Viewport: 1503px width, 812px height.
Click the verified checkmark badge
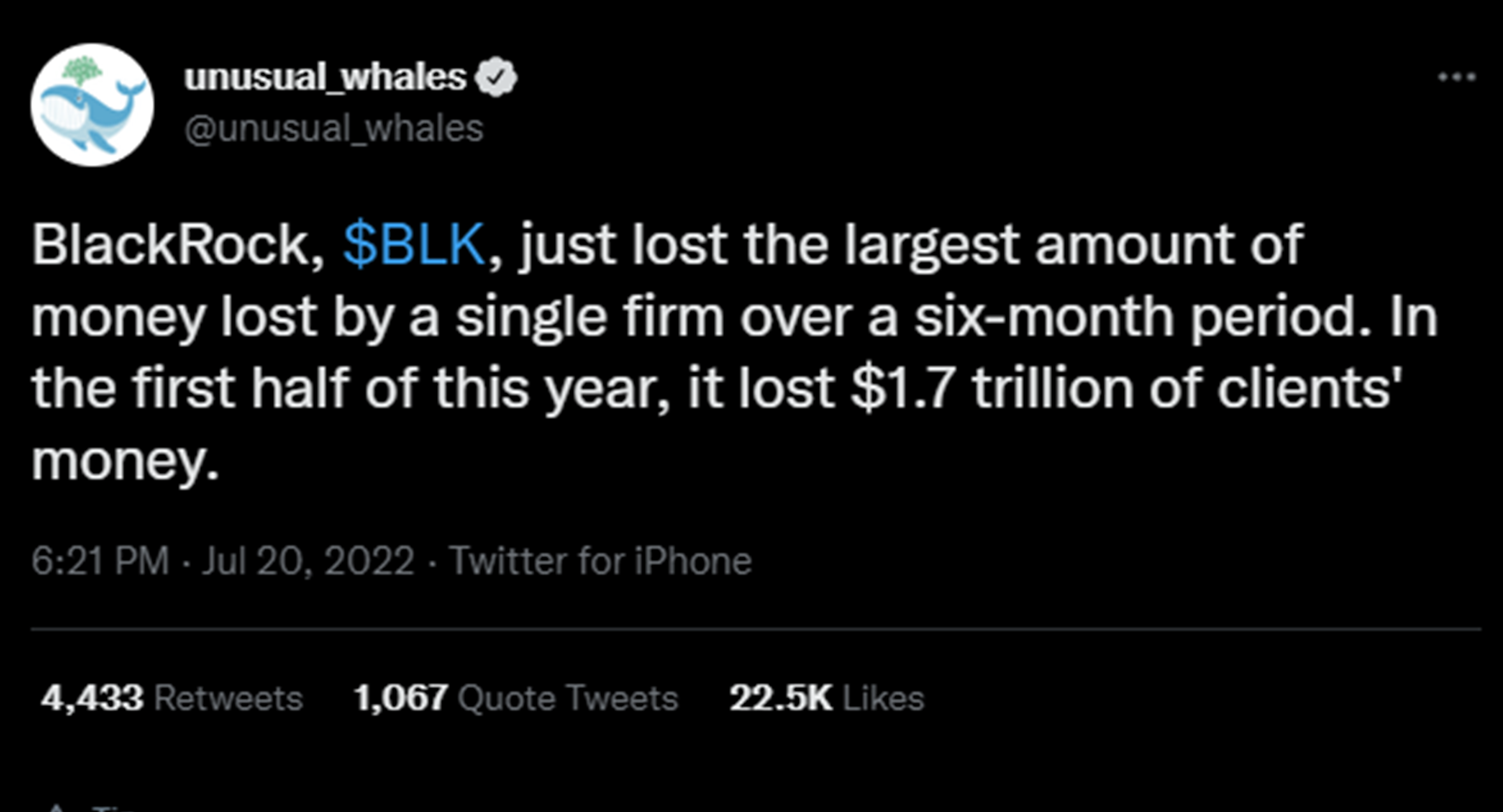[498, 77]
